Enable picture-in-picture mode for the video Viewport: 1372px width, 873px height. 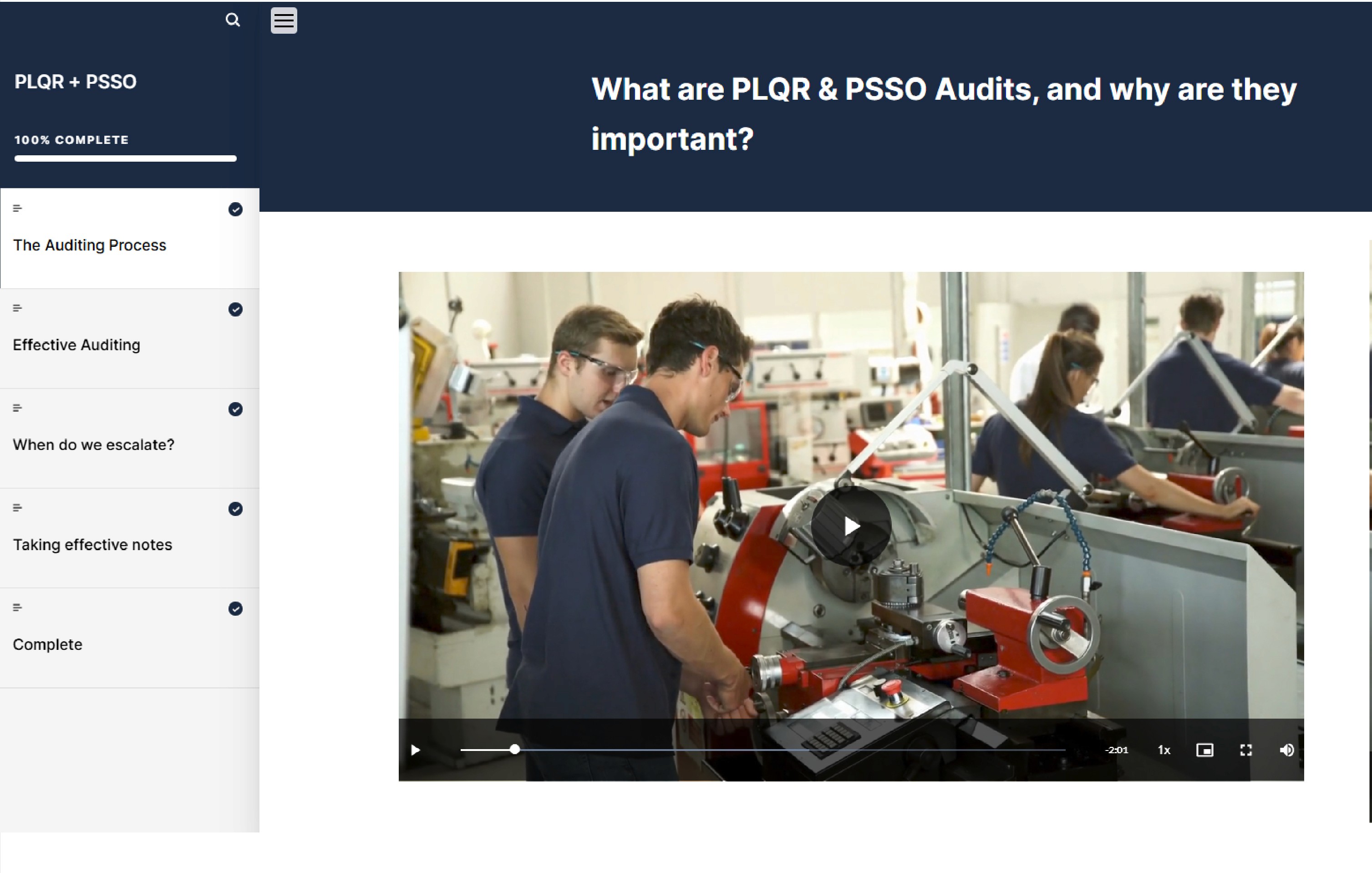coord(1205,750)
